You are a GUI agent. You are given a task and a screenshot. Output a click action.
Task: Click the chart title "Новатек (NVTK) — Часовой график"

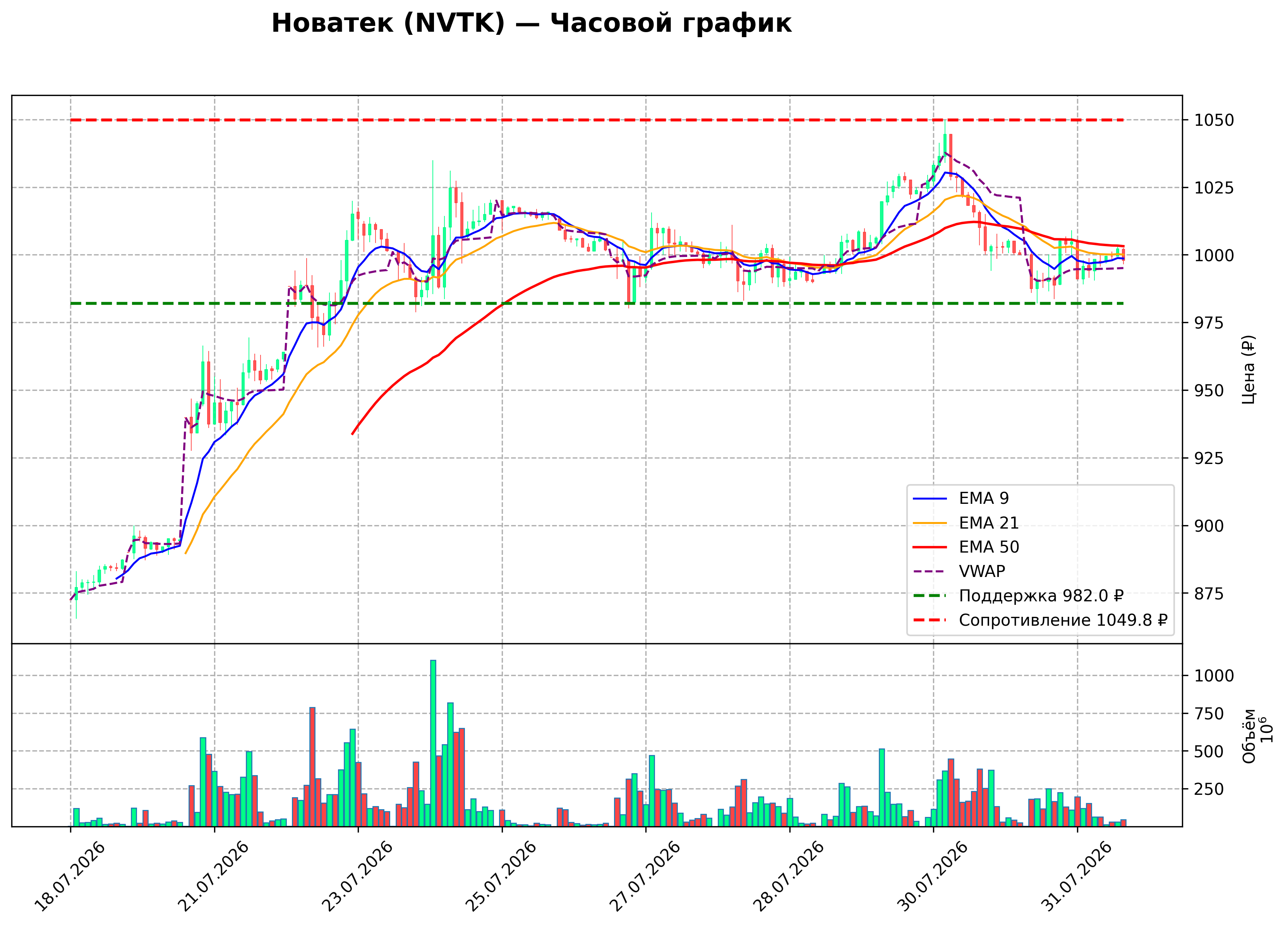pos(531,24)
